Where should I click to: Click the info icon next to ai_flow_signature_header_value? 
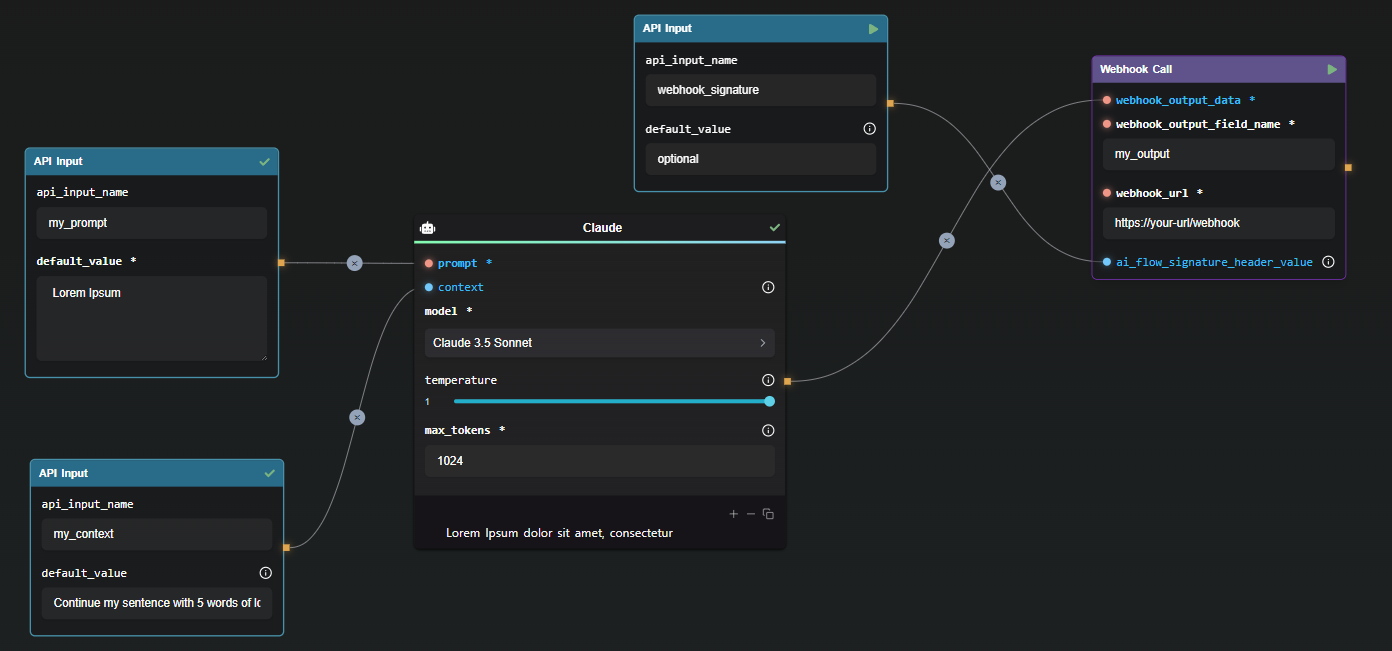coord(1328,261)
